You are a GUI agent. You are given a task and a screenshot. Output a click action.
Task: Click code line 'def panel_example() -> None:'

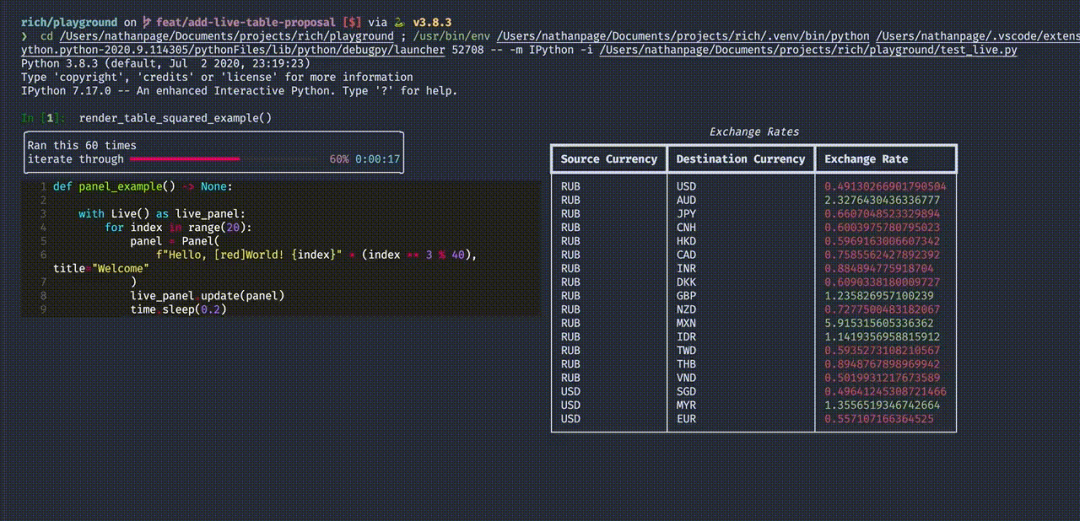[x=143, y=187]
